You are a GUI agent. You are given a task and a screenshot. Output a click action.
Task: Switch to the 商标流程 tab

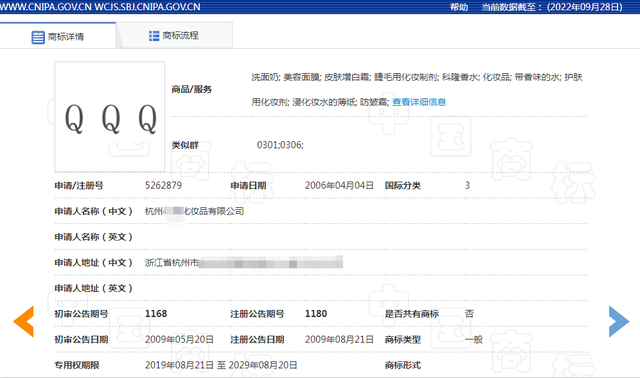[174, 36]
